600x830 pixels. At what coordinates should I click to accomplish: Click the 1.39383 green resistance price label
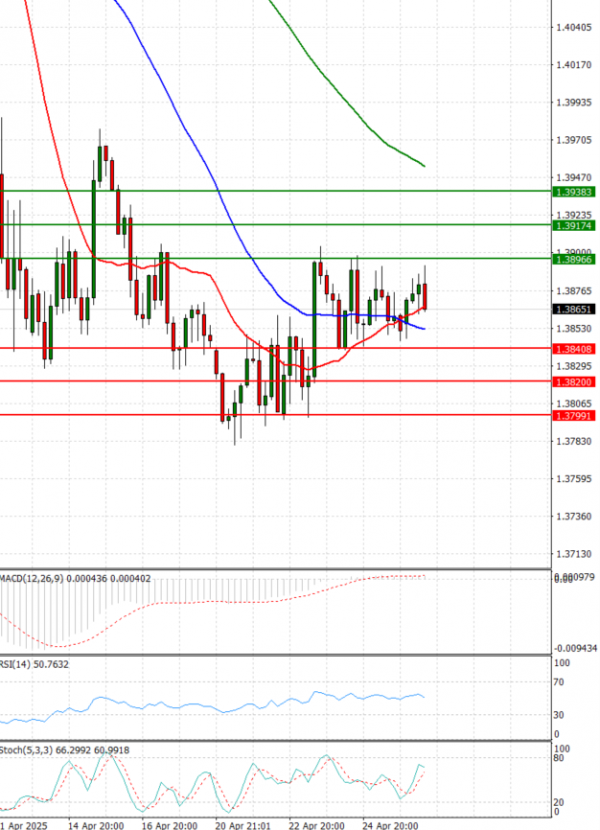(574, 190)
